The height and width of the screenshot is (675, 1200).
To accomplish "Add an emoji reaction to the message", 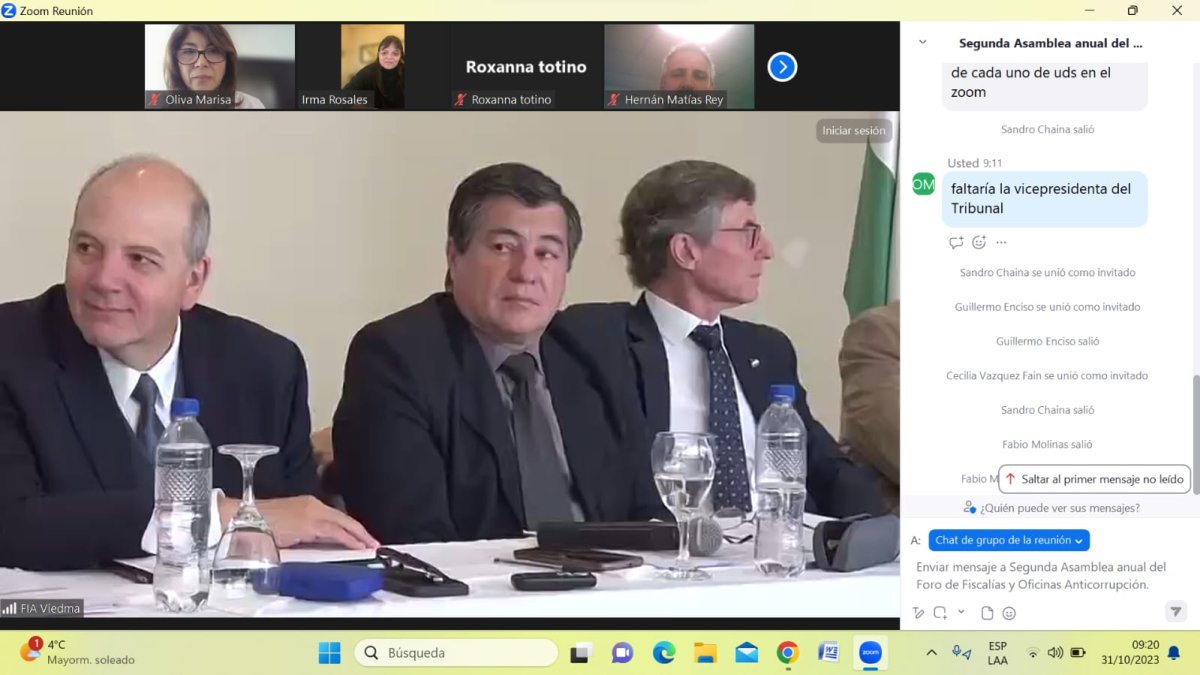I will (x=979, y=243).
